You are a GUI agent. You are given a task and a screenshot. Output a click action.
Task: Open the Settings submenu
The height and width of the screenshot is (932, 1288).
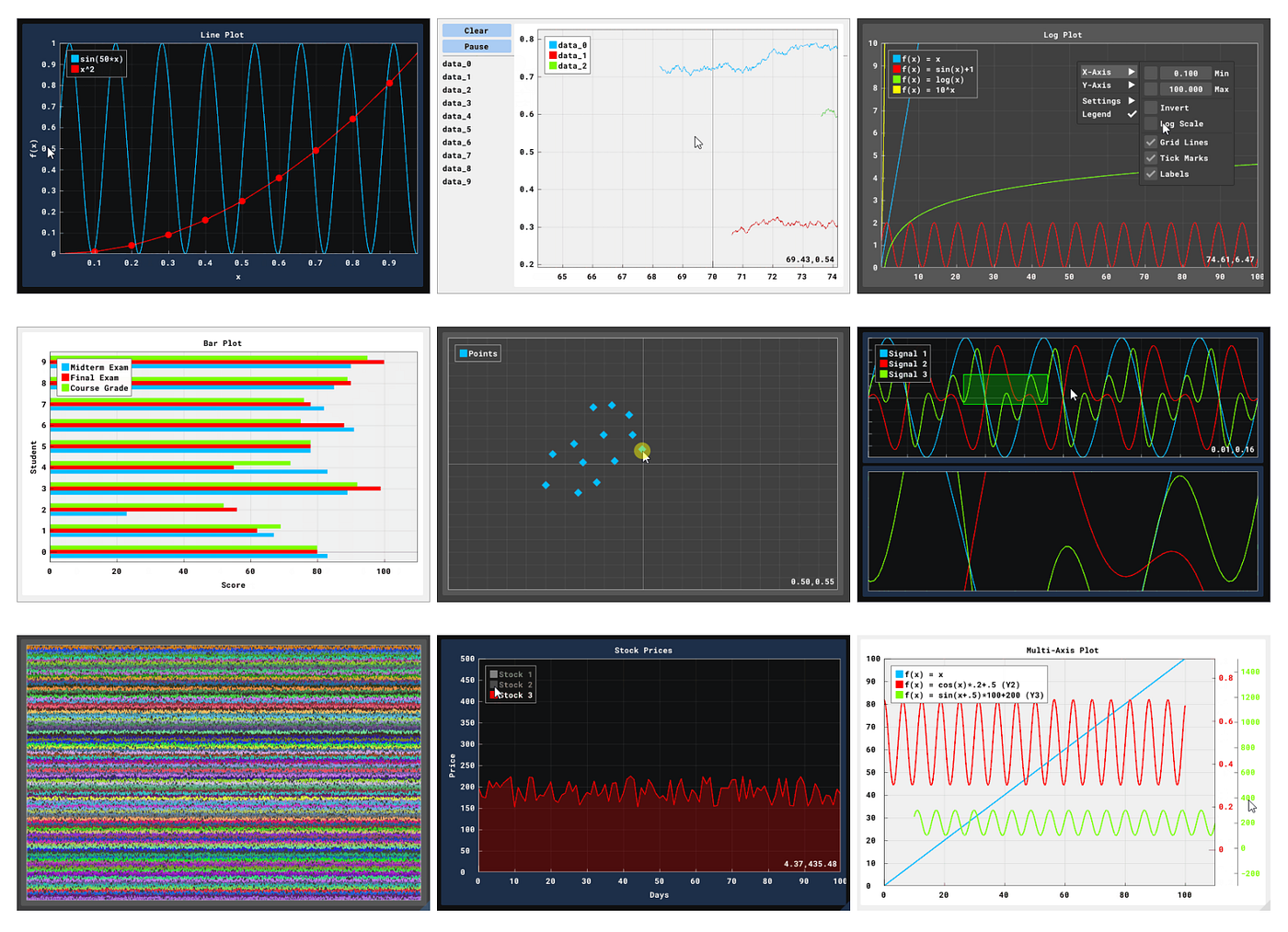click(1109, 101)
